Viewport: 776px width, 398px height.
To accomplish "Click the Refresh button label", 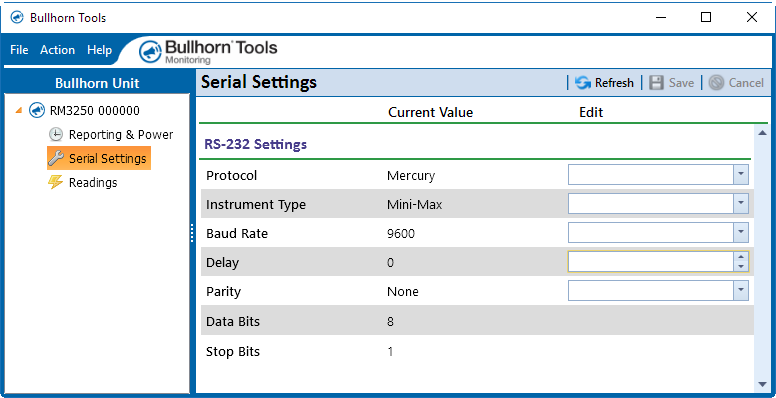I will pos(614,83).
